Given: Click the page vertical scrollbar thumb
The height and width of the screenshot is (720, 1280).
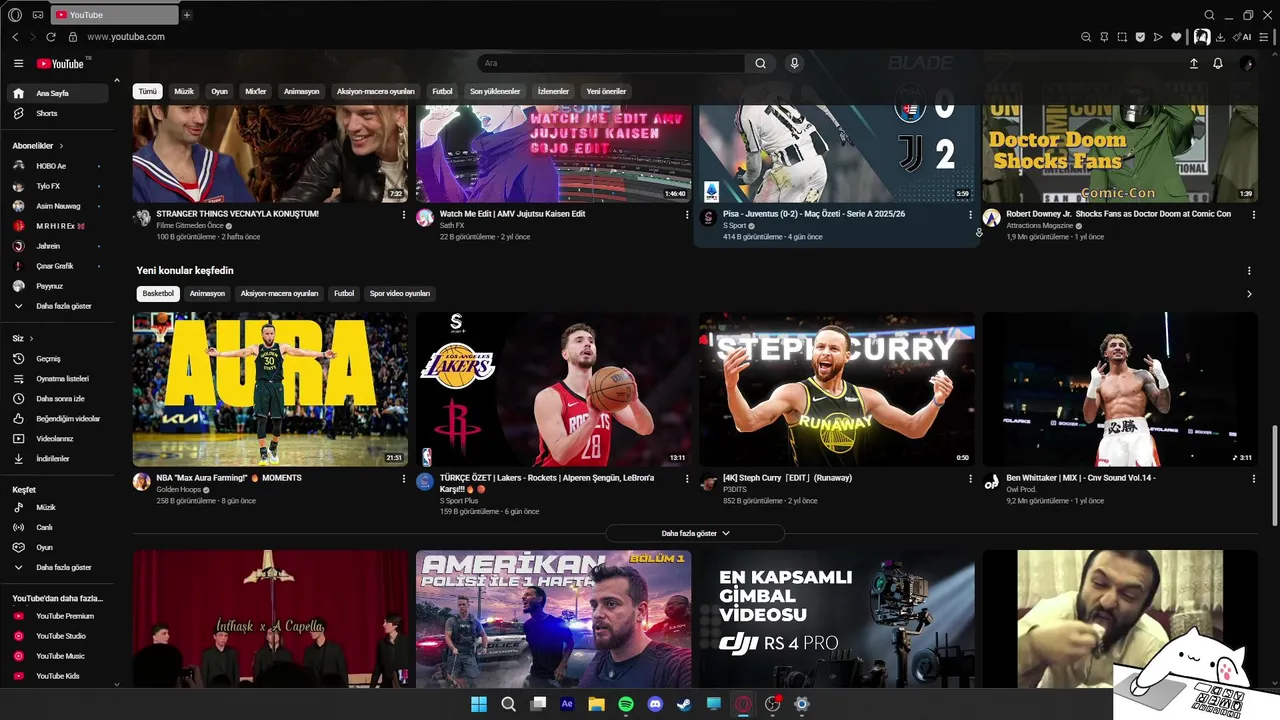Looking at the screenshot, I should 1274,475.
